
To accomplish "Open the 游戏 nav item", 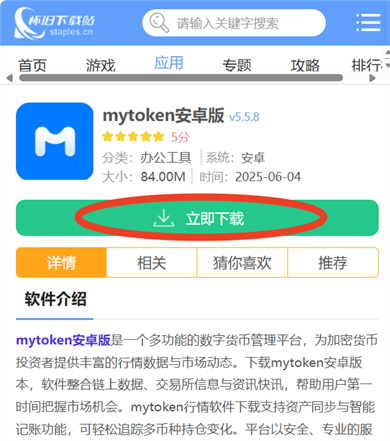I will [x=100, y=65].
